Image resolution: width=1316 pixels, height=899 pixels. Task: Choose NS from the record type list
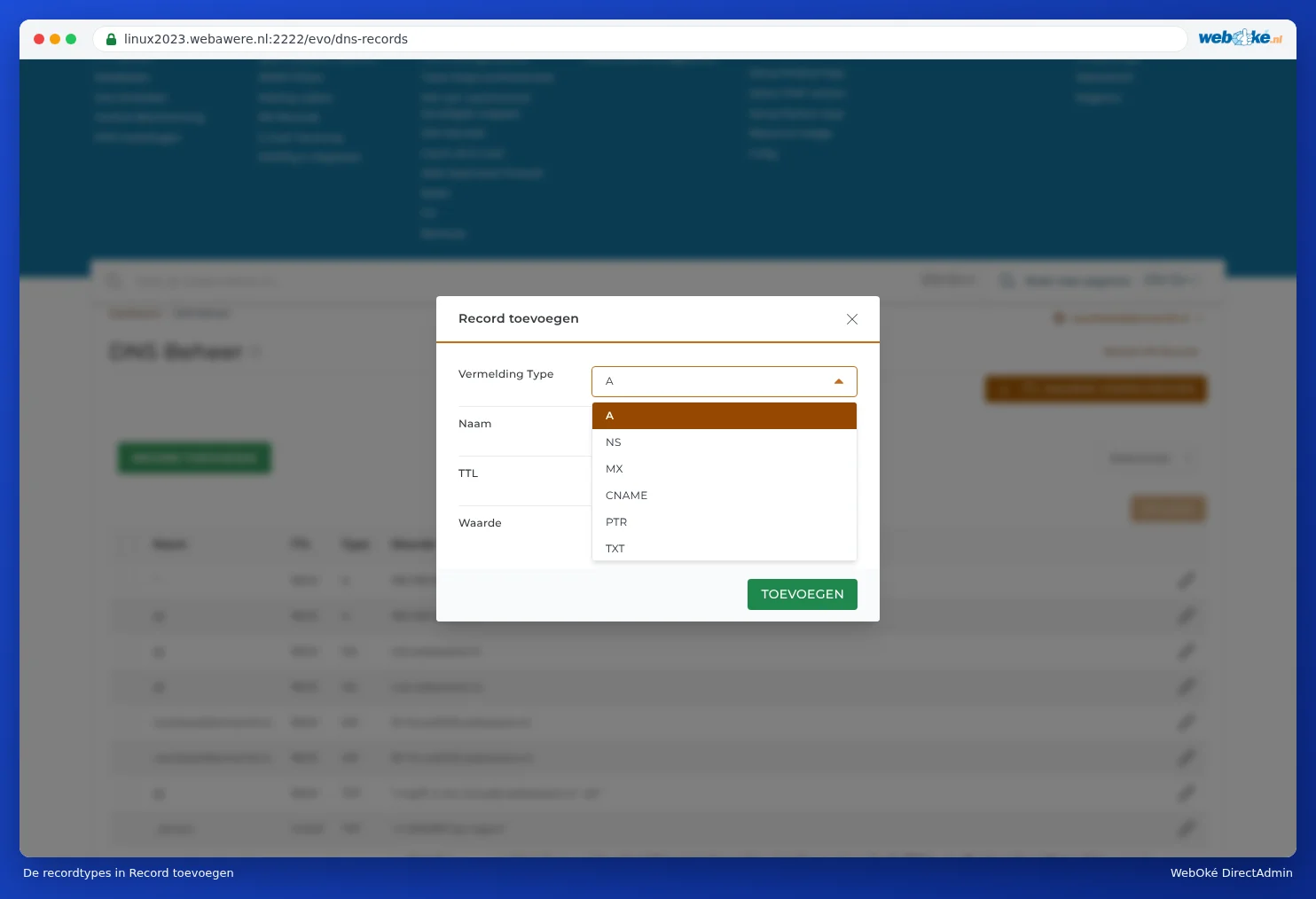point(725,442)
